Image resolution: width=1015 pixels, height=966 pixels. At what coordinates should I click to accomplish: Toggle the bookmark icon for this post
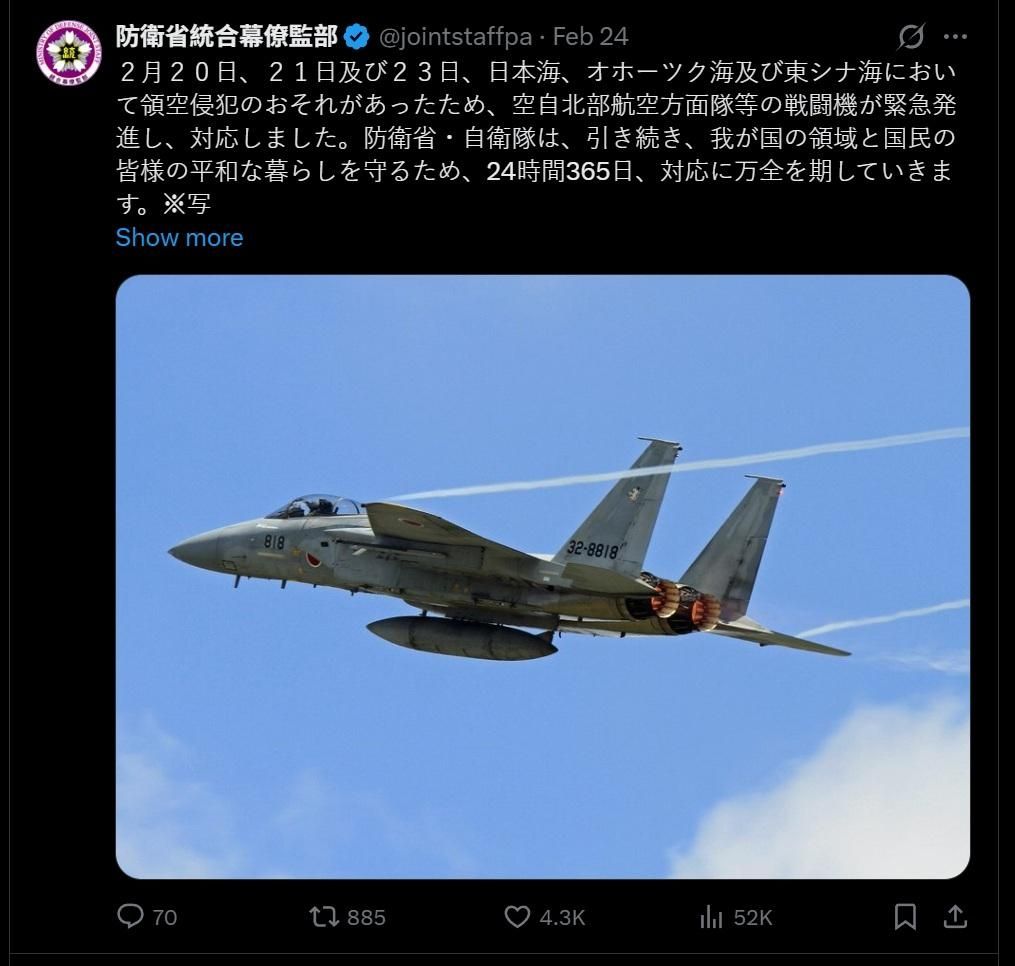point(905,917)
